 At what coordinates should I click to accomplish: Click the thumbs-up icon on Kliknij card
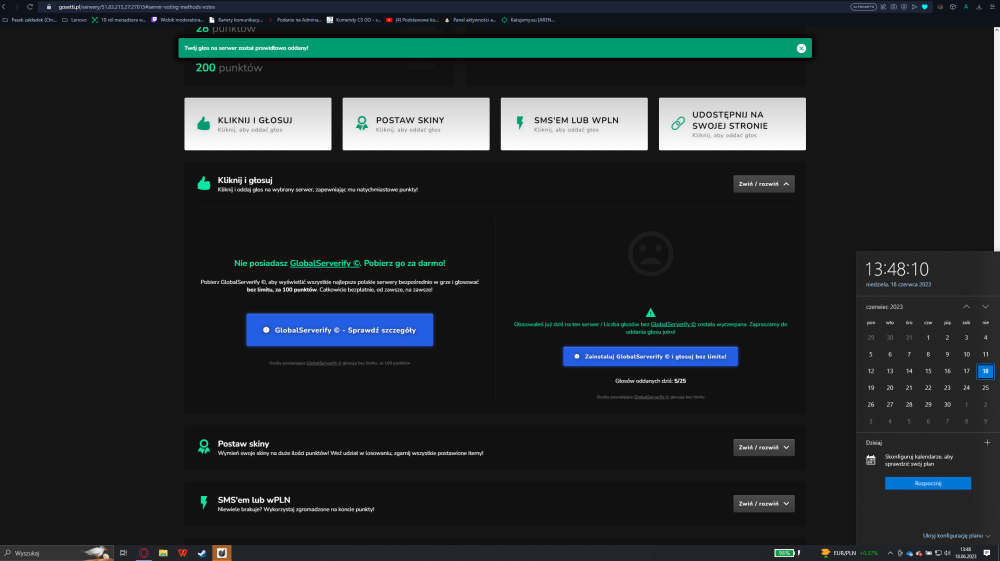click(203, 124)
